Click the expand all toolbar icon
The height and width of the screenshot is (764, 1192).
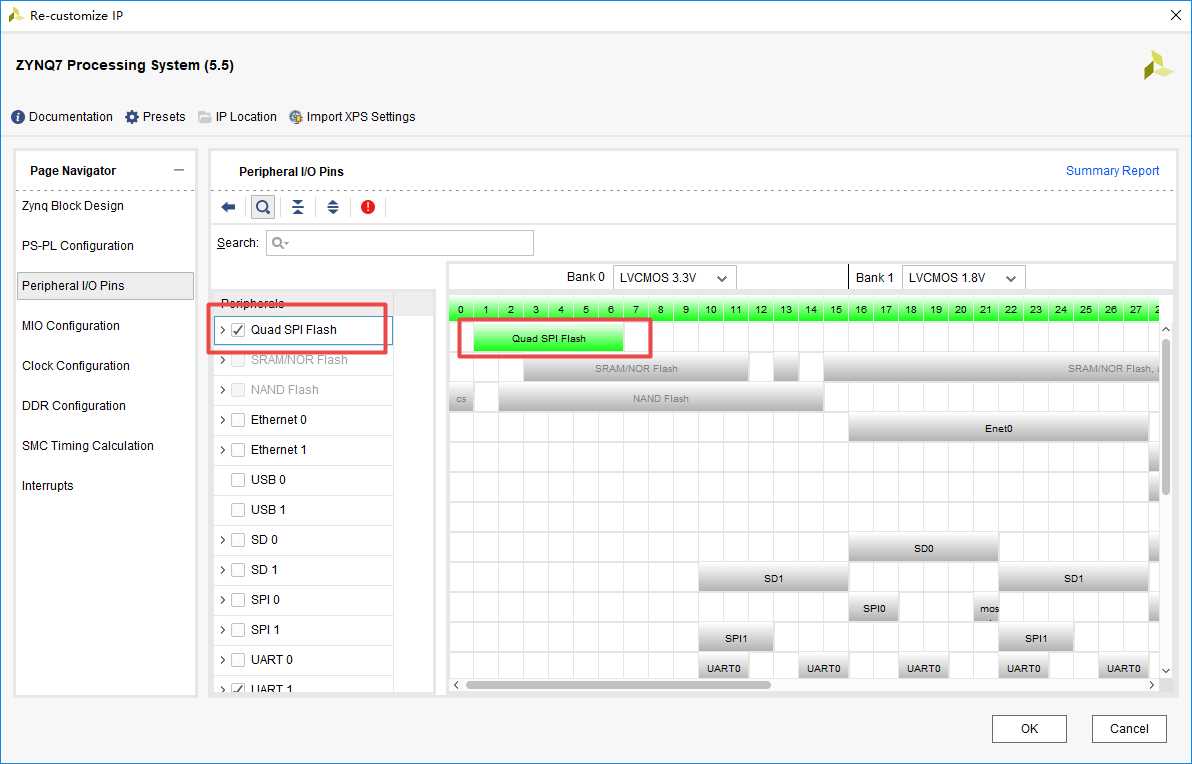click(333, 207)
